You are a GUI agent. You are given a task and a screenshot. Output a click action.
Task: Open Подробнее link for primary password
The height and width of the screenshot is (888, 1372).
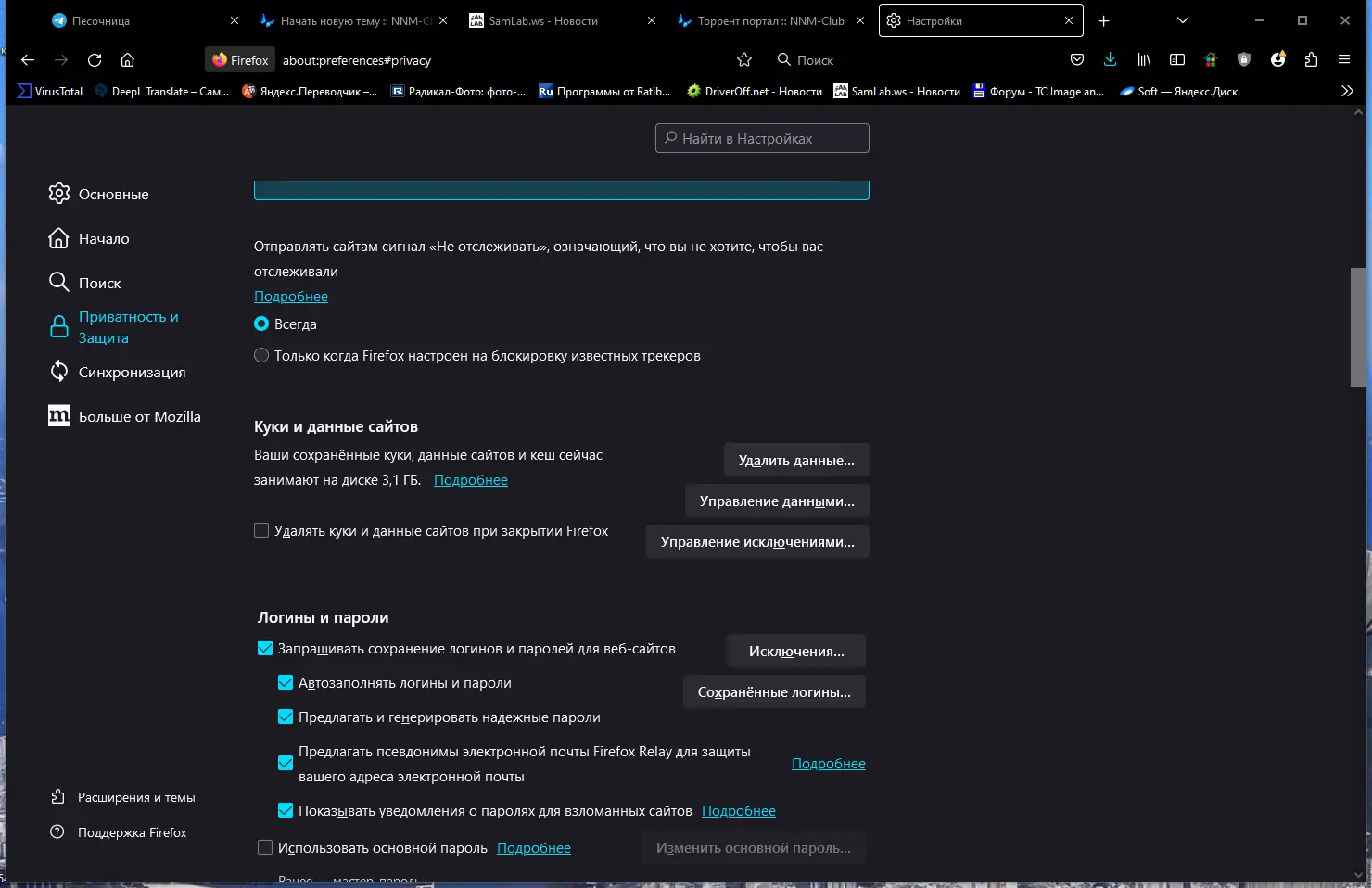pyautogui.click(x=534, y=848)
